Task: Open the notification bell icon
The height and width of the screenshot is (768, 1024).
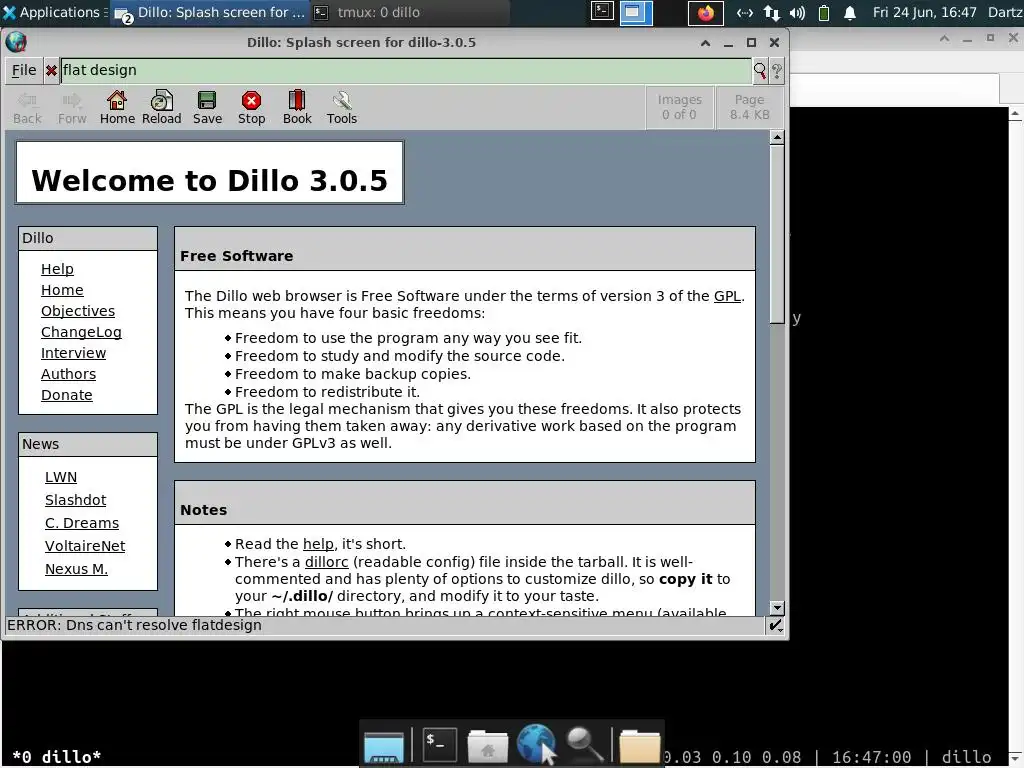Action: 850,13
